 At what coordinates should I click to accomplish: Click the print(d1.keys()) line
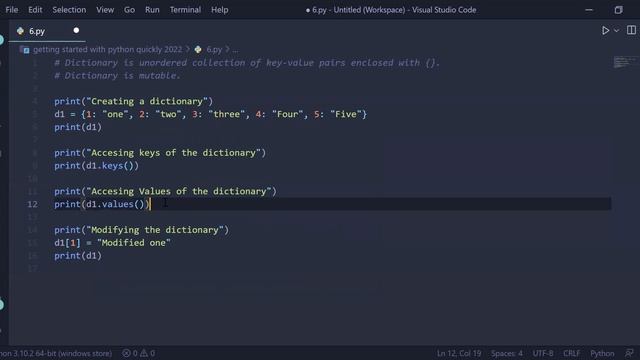click(96, 166)
